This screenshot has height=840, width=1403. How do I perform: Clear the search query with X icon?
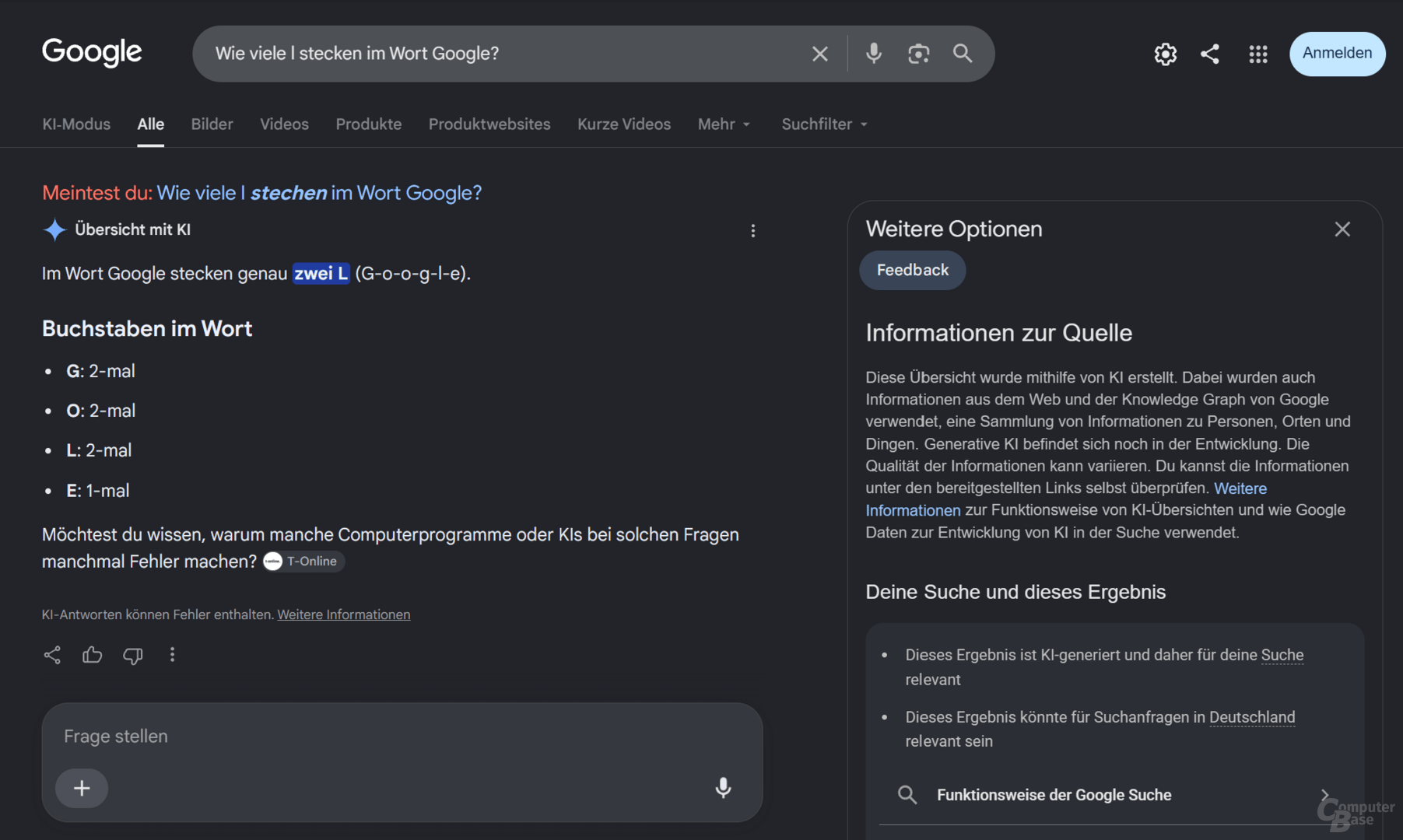(x=820, y=54)
